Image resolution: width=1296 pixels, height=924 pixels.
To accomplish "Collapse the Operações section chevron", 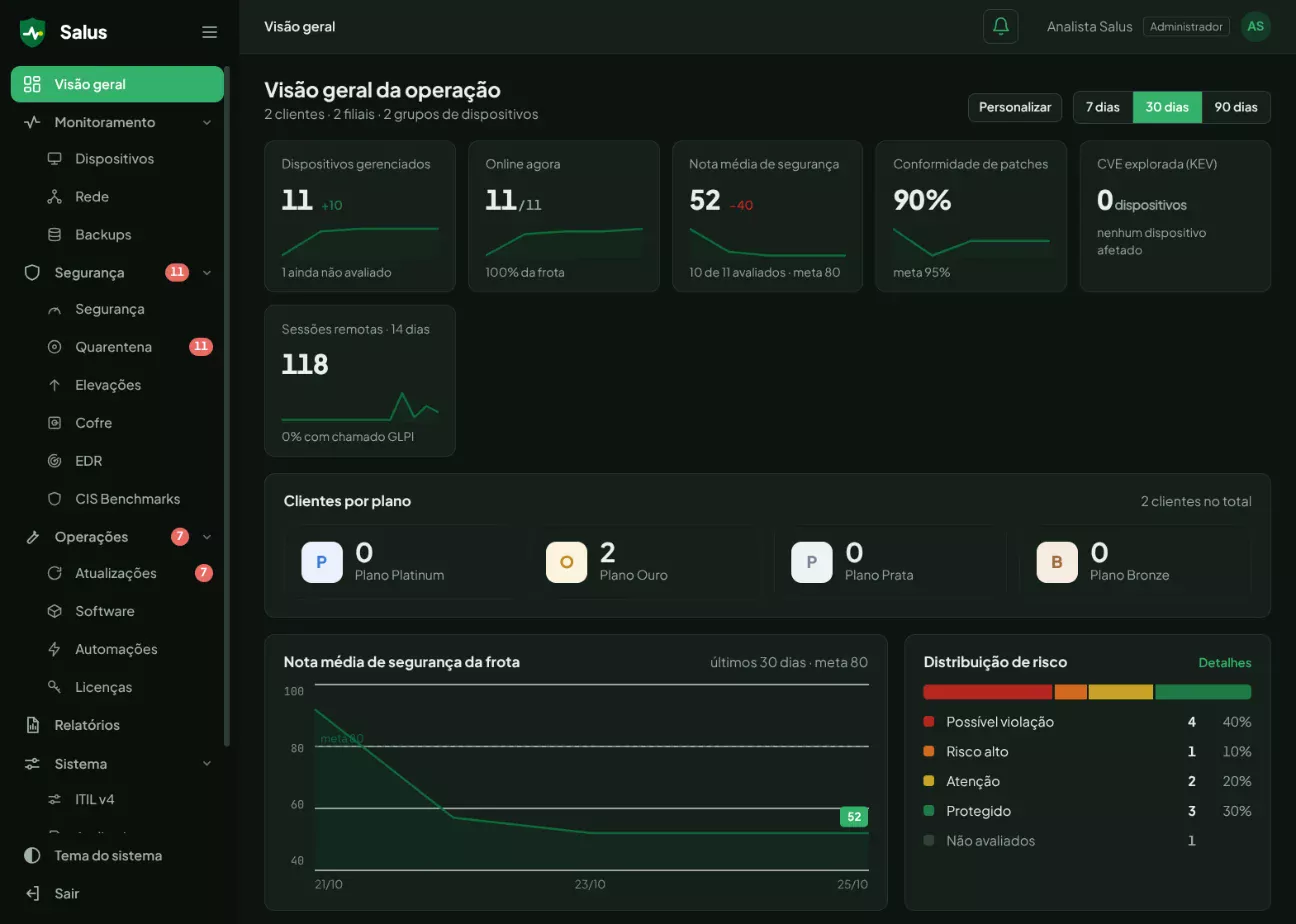I will (x=207, y=537).
